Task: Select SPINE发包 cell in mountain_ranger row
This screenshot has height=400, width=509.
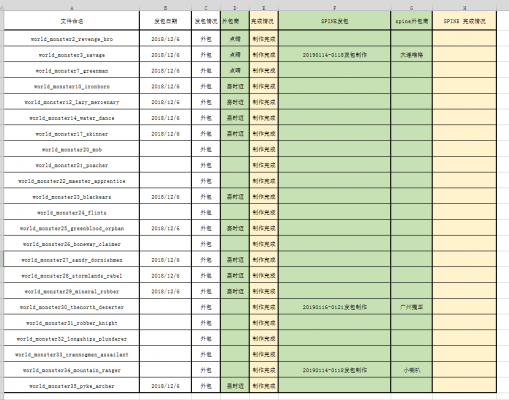Action: pyautogui.click(x=335, y=370)
